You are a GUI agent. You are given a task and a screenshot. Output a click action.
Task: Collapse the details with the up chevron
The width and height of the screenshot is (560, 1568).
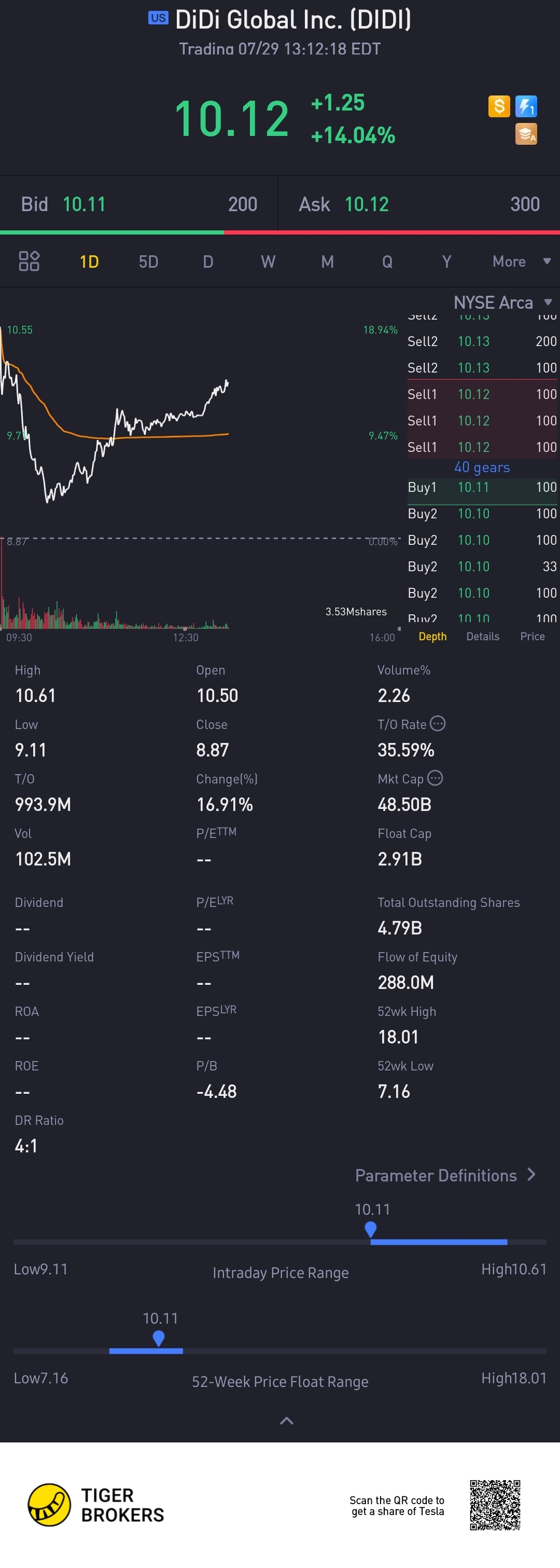coord(286,1421)
